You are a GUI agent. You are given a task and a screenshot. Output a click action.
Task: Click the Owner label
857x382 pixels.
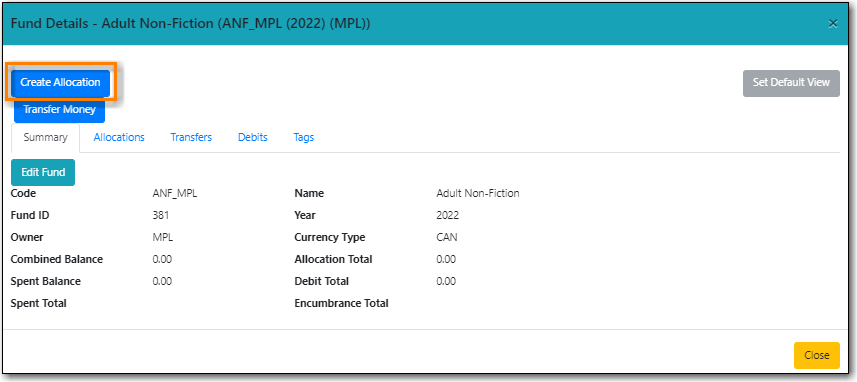click(27, 238)
